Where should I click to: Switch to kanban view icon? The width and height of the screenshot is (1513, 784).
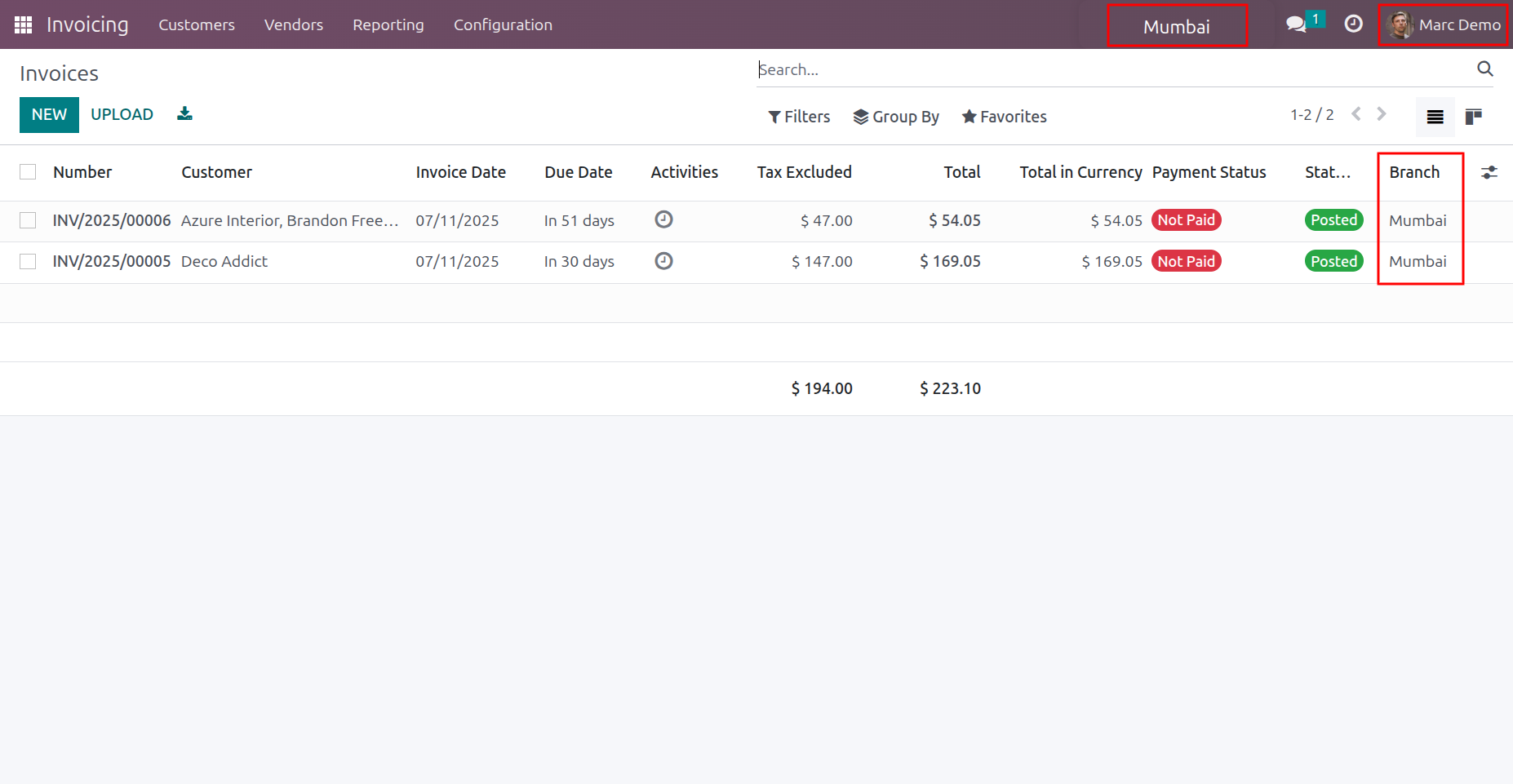[x=1473, y=117]
